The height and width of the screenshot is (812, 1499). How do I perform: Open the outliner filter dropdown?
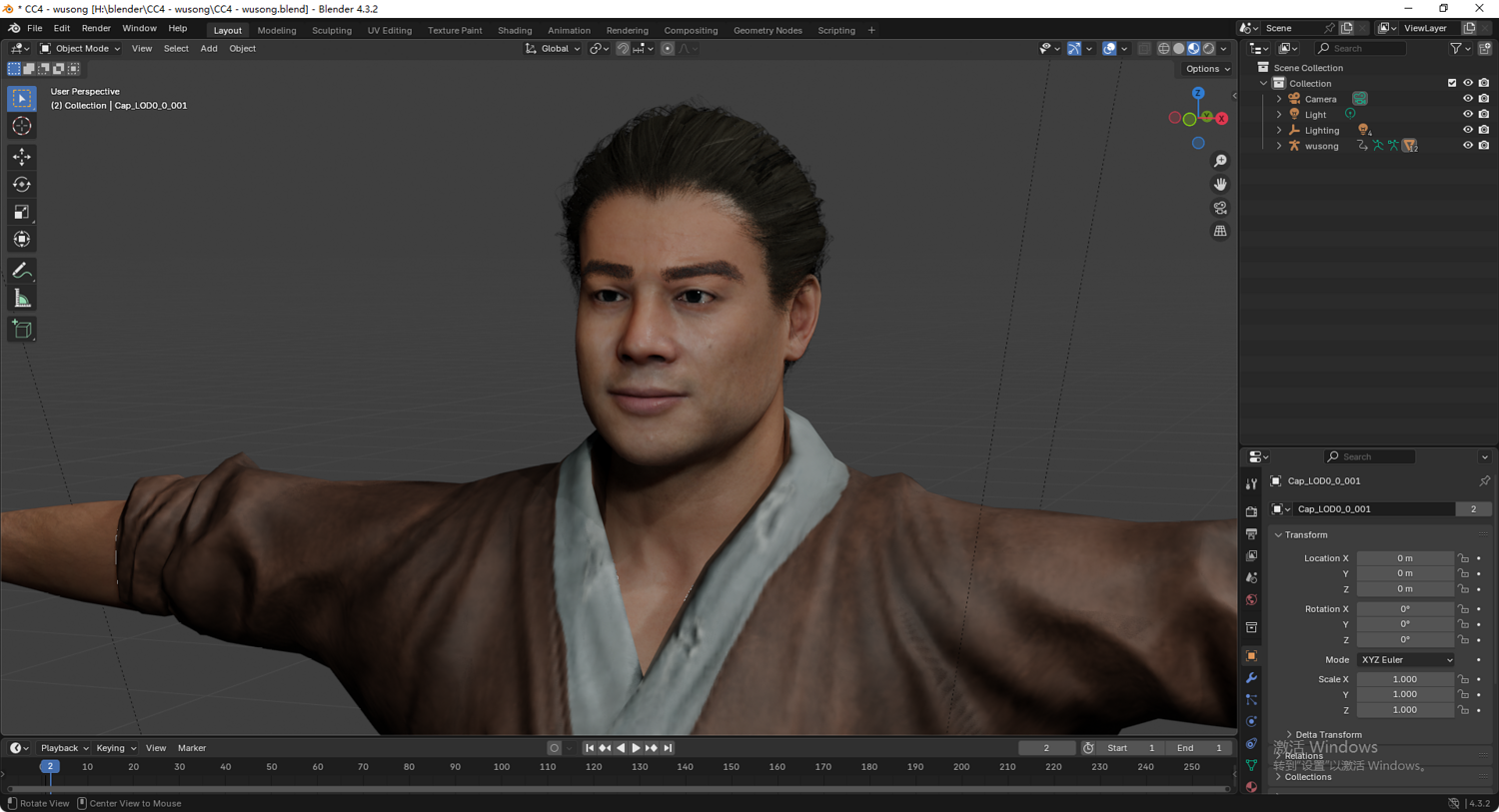1460,48
